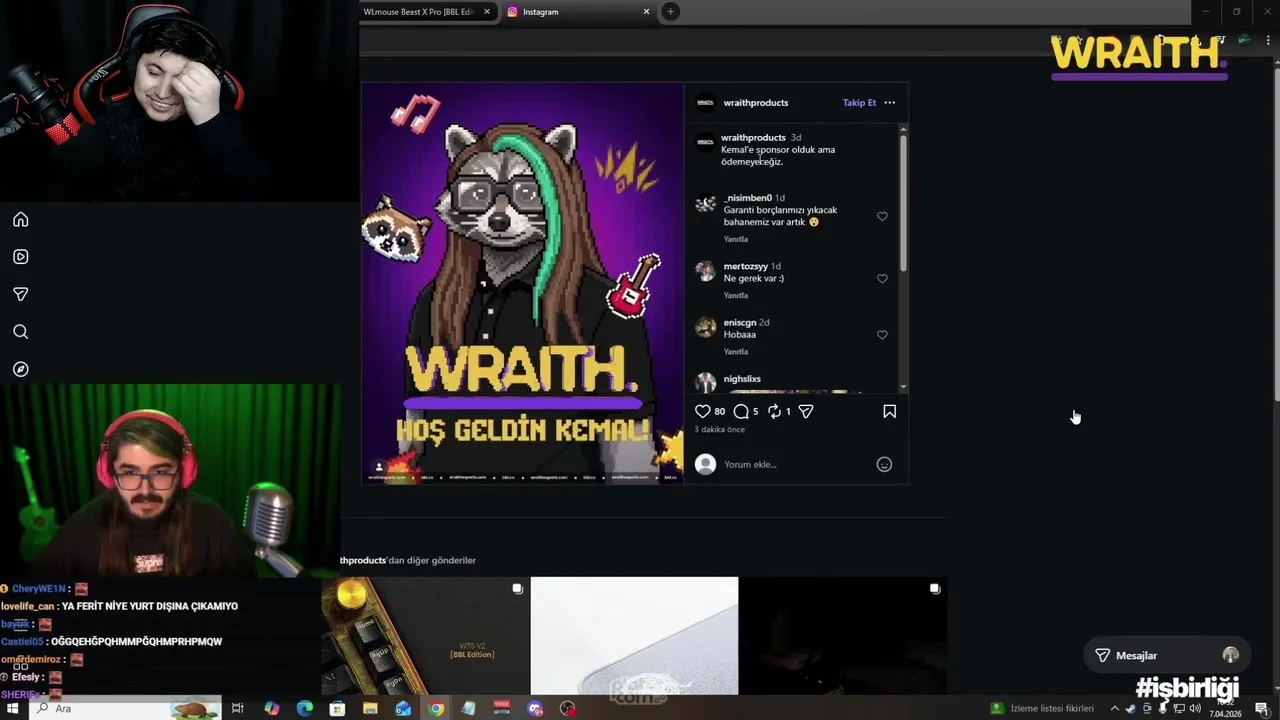Open mertozsyy's profile picture
Viewport: 1280px width, 720px height.
coord(705,271)
